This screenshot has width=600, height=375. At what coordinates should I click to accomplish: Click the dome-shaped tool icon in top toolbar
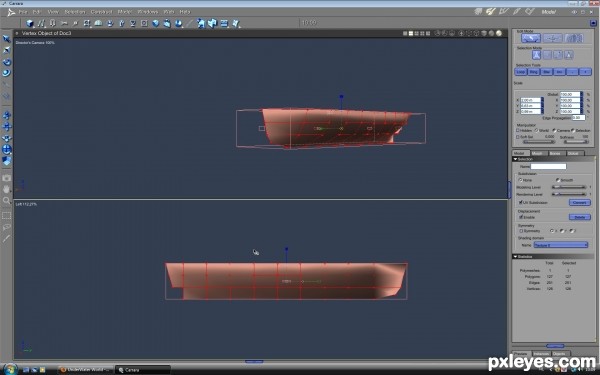tap(98, 24)
